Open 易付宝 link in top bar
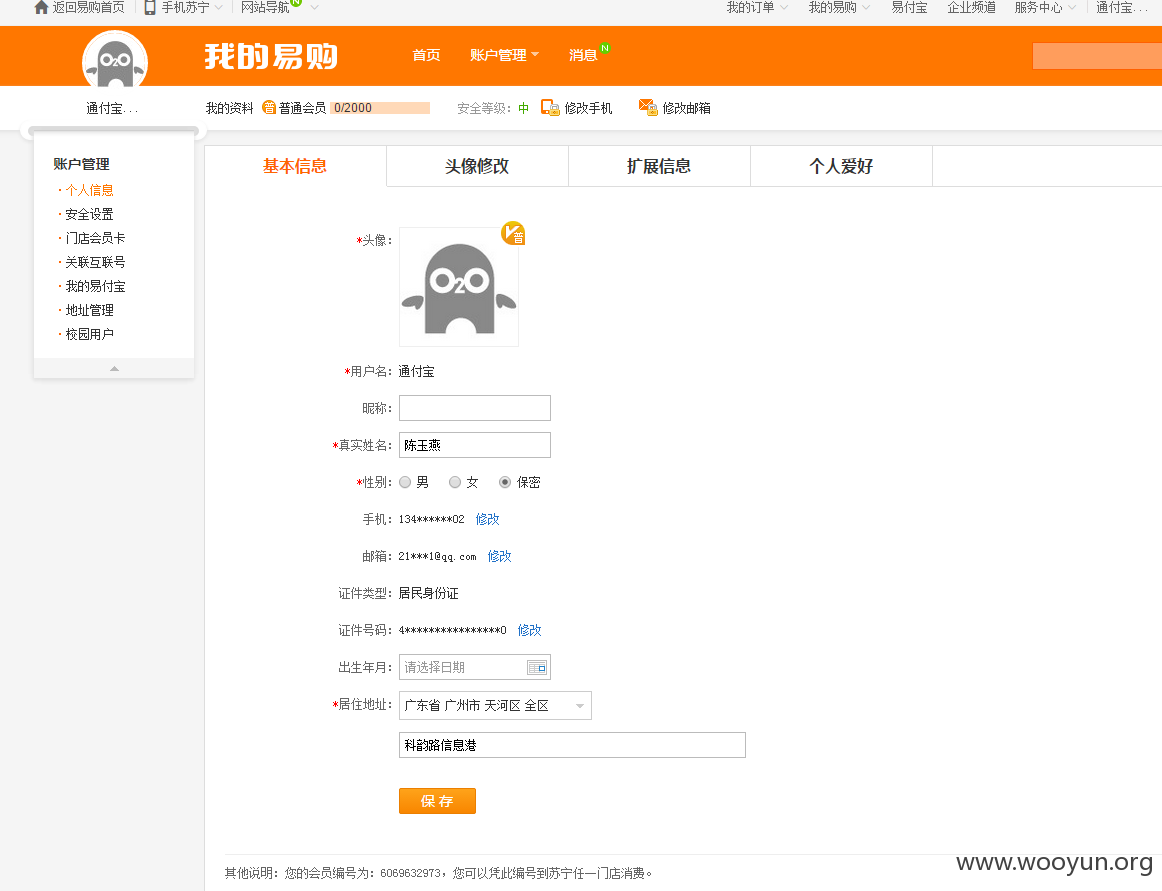This screenshot has width=1162, height=891. [x=909, y=7]
